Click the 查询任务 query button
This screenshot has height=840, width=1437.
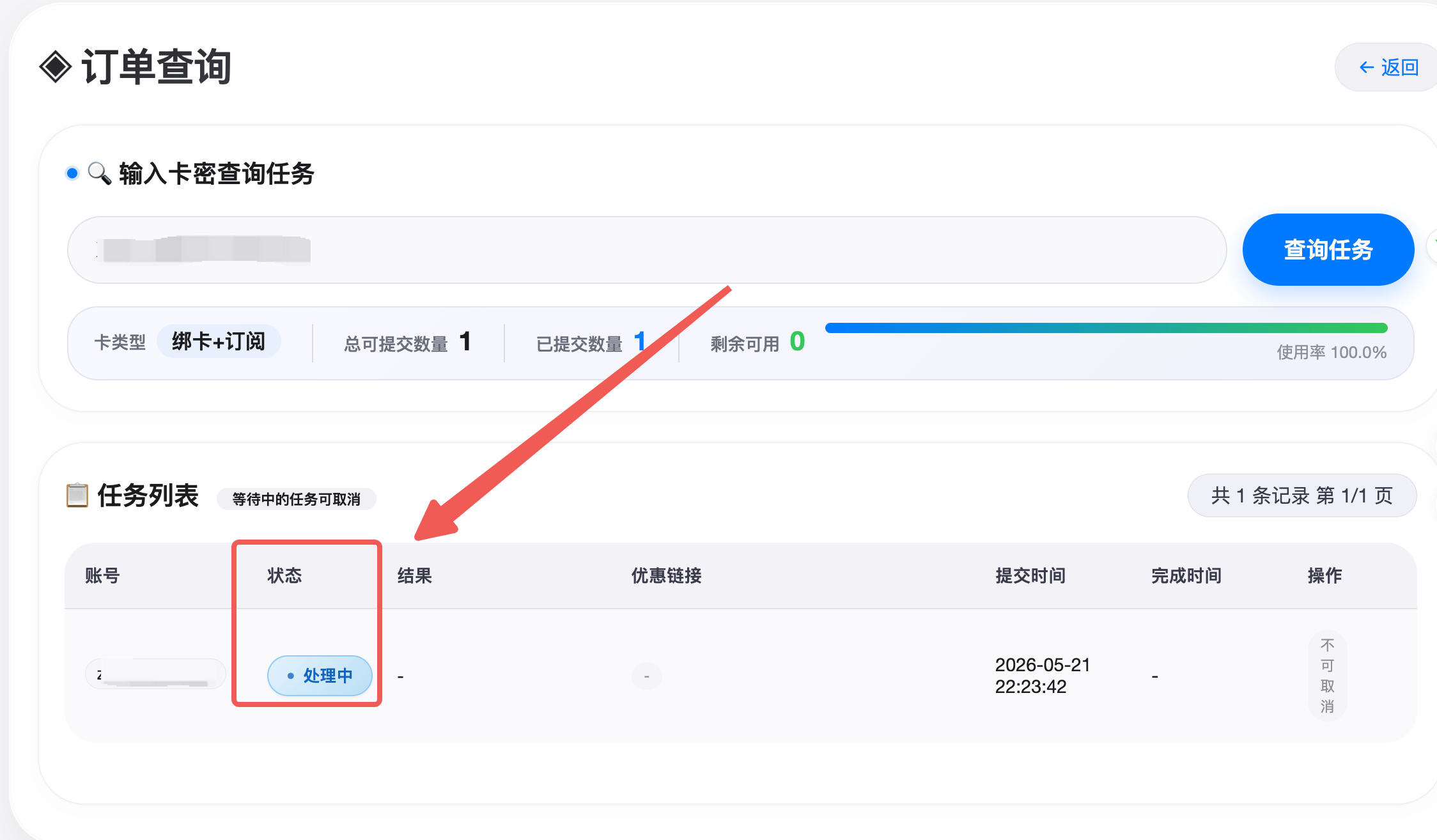click(x=1328, y=249)
